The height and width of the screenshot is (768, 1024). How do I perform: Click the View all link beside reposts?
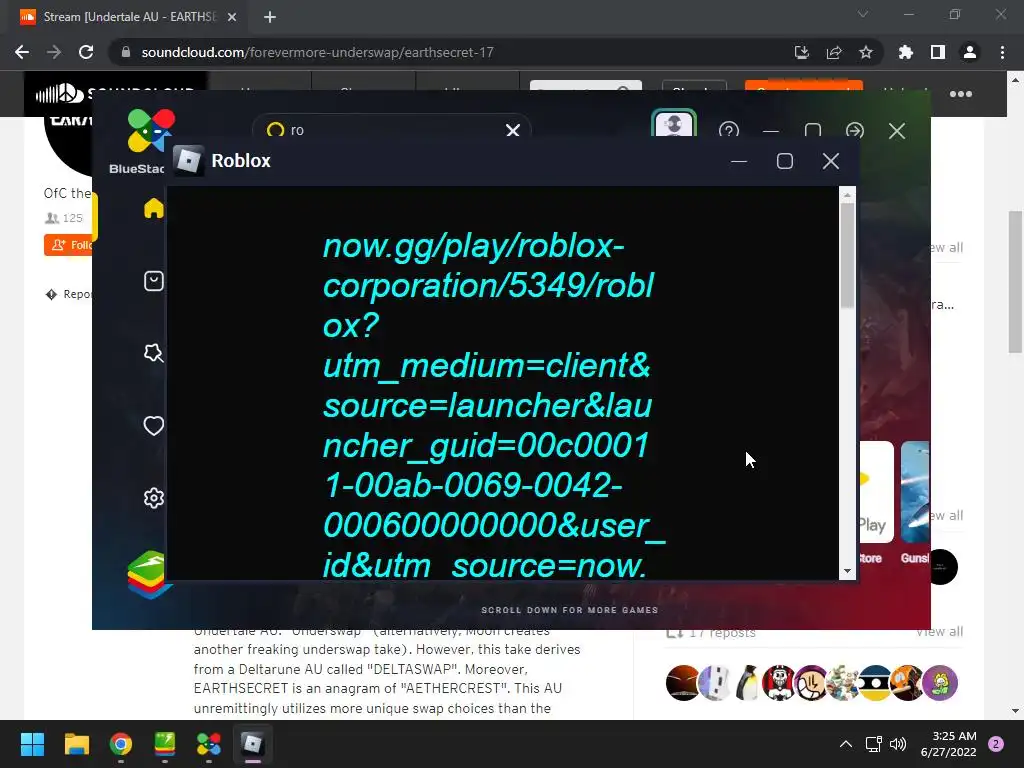coord(939,632)
